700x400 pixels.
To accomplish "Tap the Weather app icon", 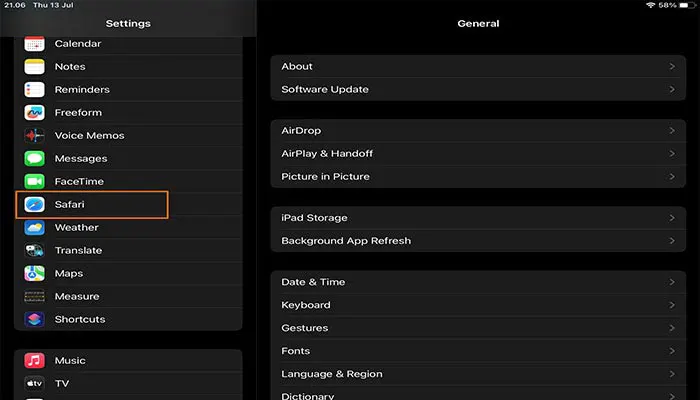I will point(35,228).
